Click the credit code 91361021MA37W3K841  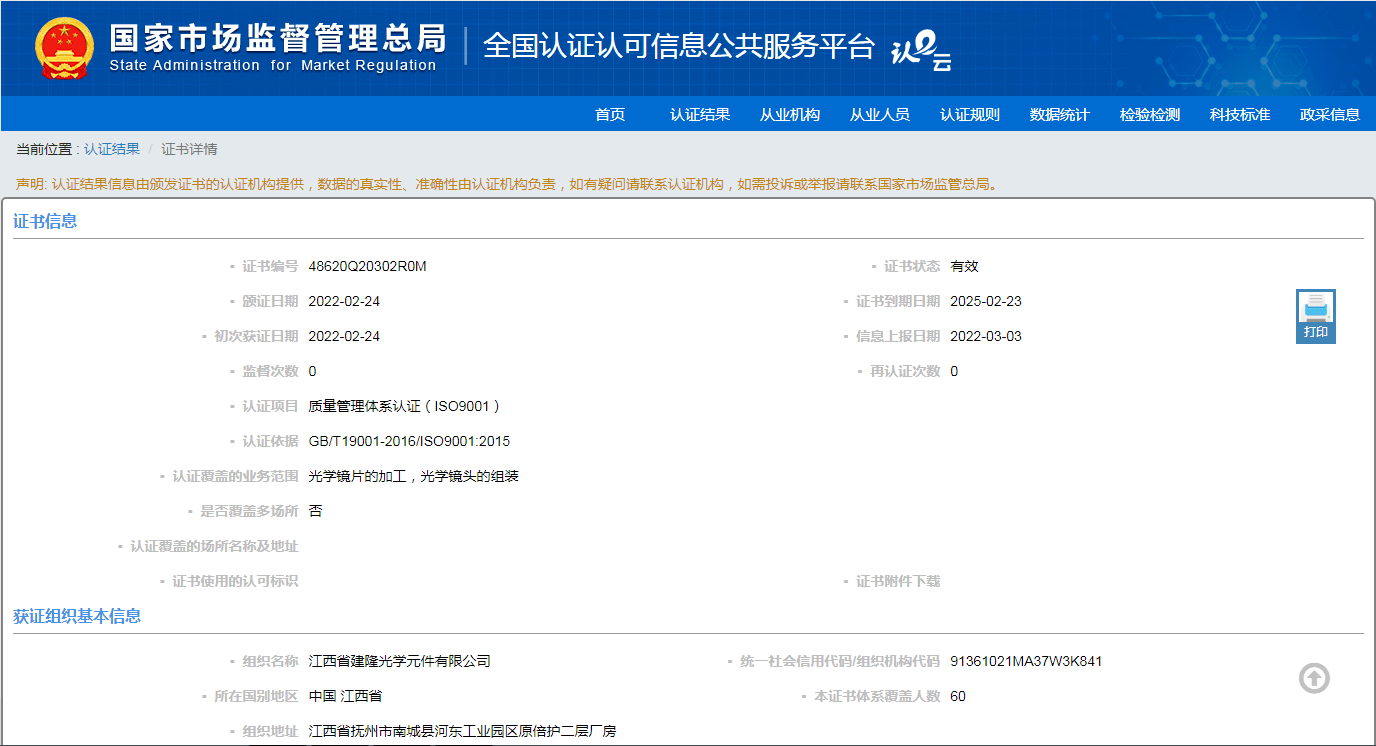coord(1026,661)
